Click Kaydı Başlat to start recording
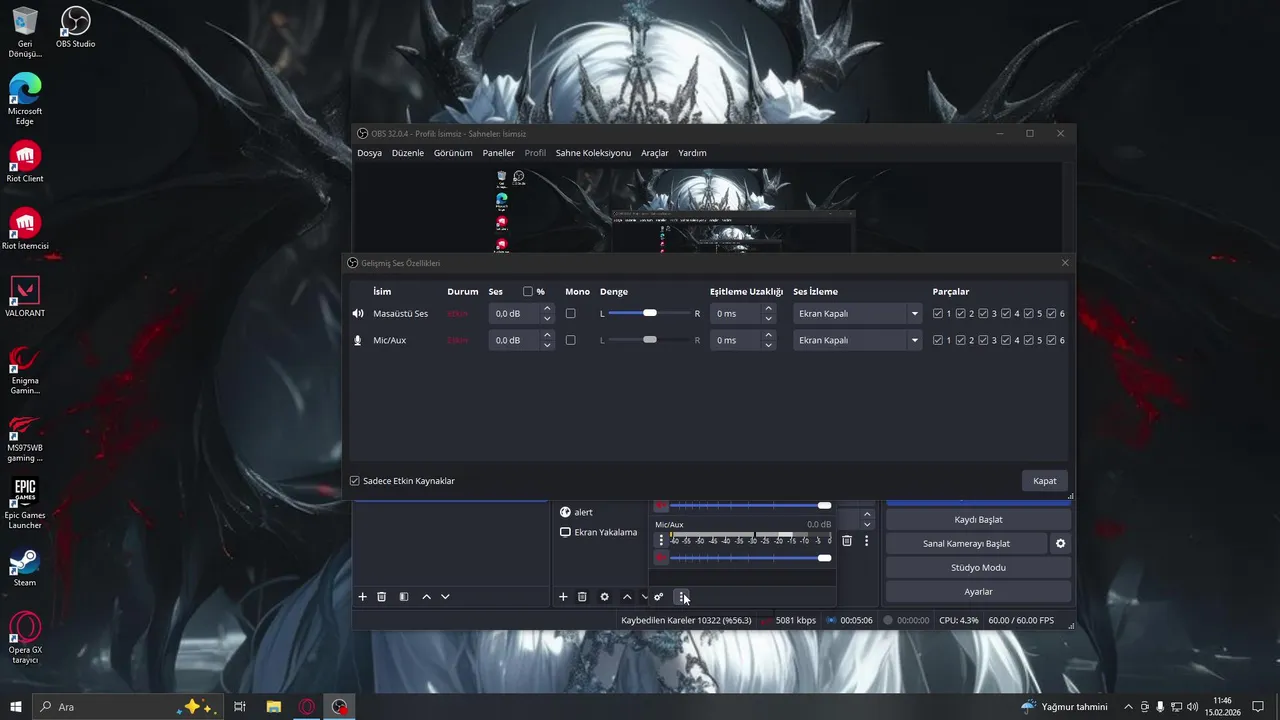This screenshot has width=1280, height=720. click(x=978, y=520)
